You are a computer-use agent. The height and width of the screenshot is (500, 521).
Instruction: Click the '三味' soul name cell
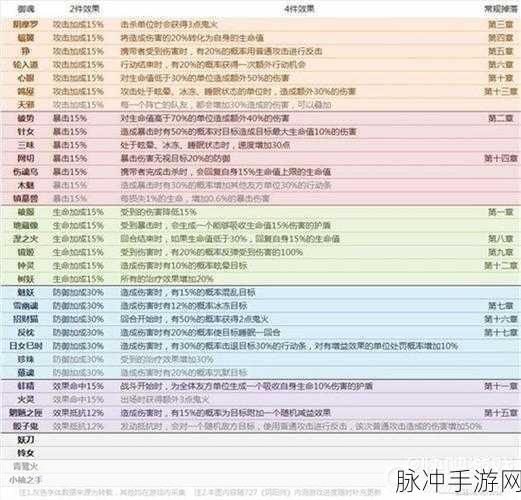pos(26,145)
